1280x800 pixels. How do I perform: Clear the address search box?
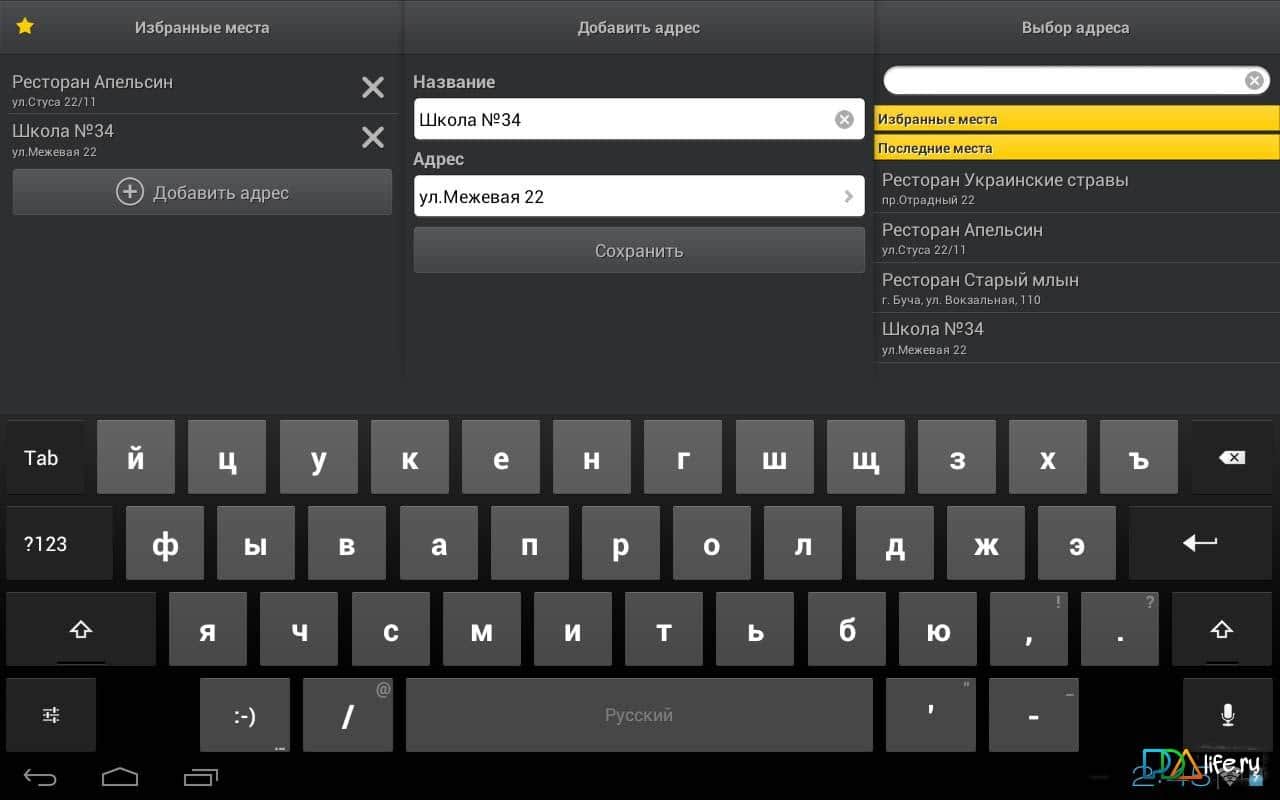pos(1254,81)
